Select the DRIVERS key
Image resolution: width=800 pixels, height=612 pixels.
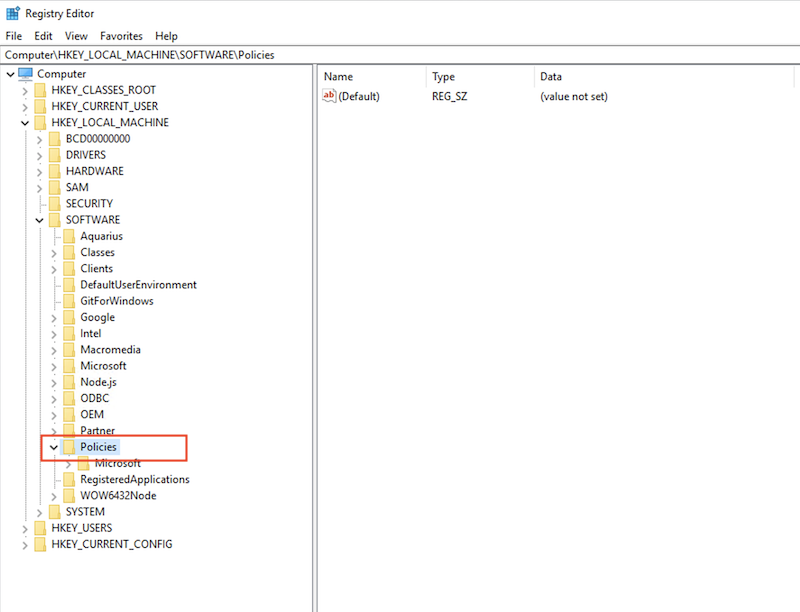(x=86, y=155)
